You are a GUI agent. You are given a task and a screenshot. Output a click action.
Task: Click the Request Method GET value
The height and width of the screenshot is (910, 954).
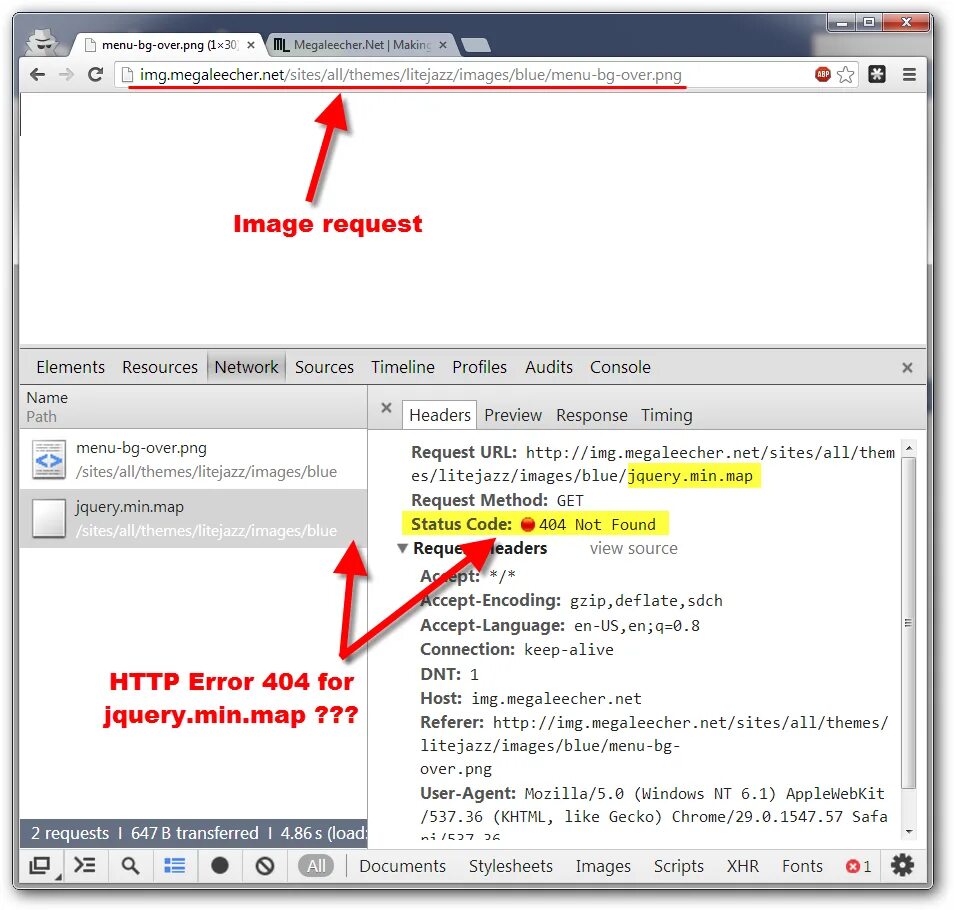coord(570,501)
